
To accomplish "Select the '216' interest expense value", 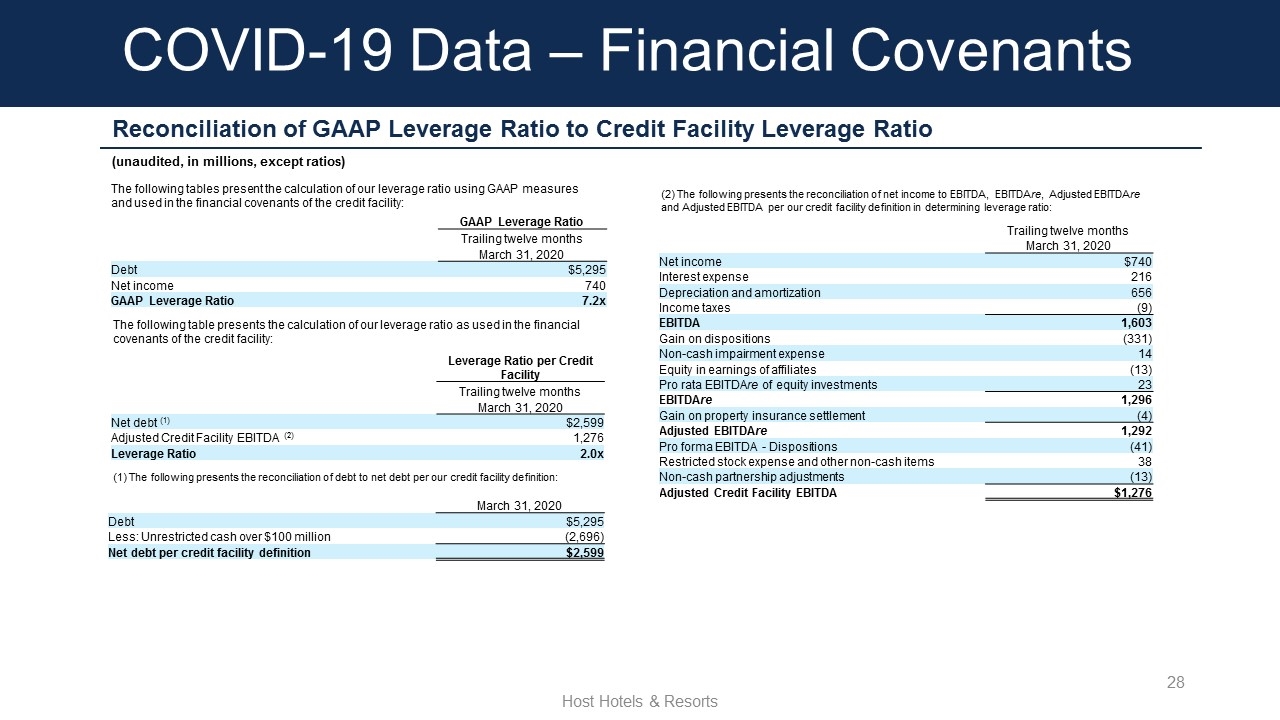I will (x=1141, y=277).
